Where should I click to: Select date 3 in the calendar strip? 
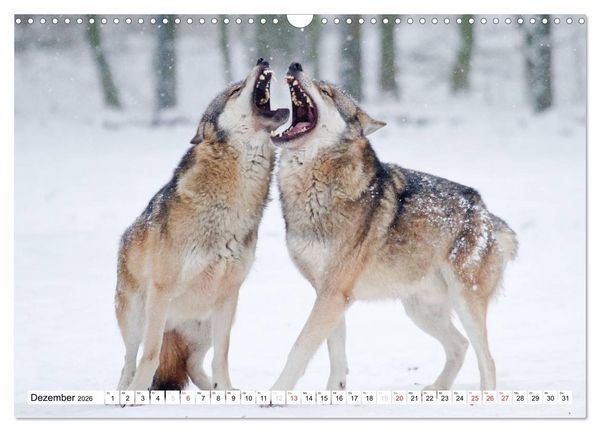142,398
